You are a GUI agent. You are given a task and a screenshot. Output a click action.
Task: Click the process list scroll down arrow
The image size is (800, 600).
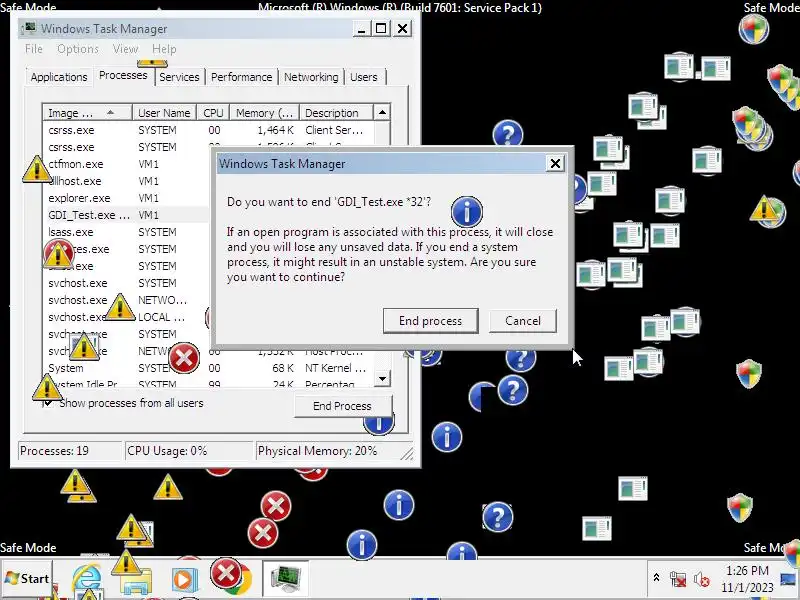[x=382, y=378]
